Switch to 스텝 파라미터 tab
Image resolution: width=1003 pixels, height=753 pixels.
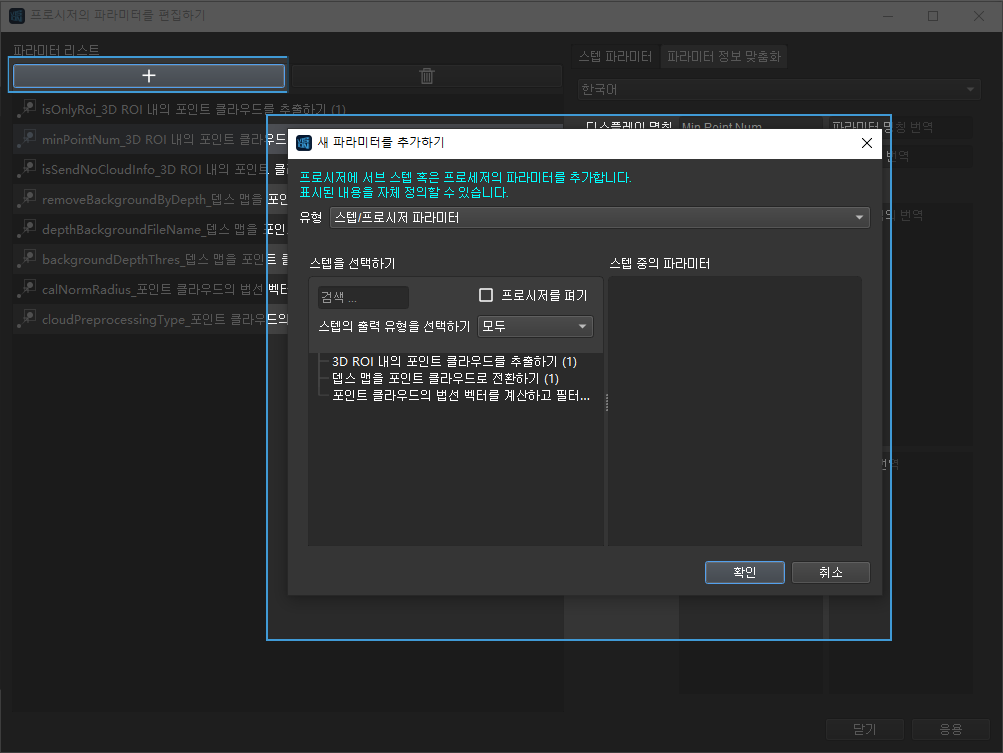pos(615,56)
